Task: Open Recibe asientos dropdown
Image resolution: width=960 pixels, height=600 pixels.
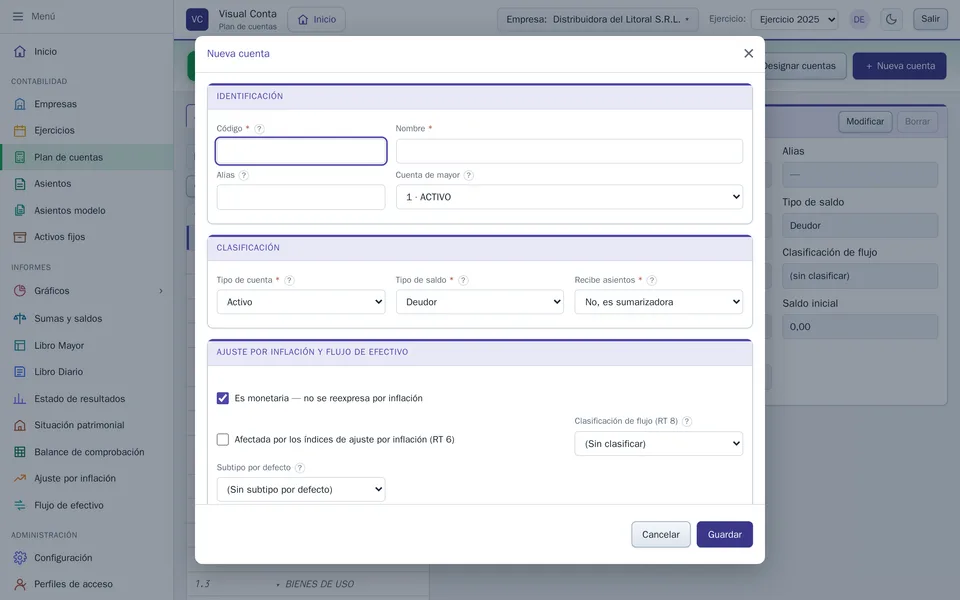Action: (659, 302)
